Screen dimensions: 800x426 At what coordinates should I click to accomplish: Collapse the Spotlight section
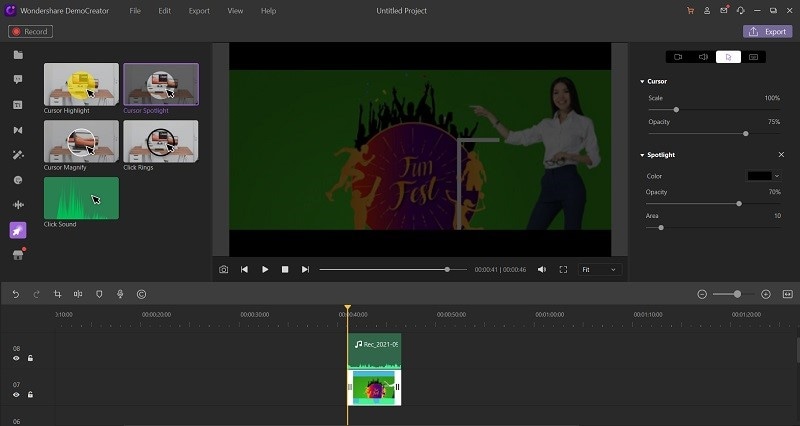[641, 155]
